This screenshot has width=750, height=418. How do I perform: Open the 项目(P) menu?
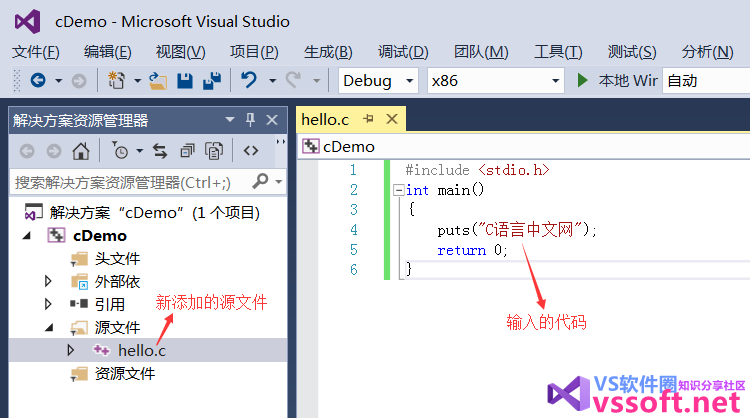(x=254, y=52)
